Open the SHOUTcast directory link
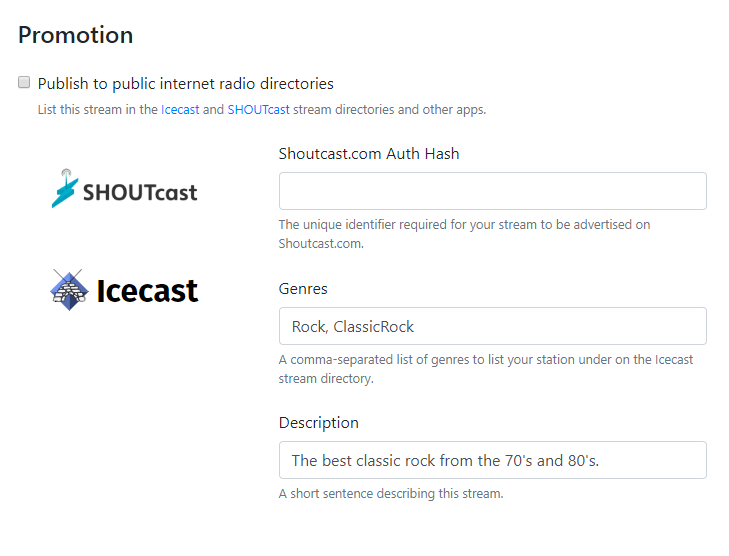 (x=258, y=110)
